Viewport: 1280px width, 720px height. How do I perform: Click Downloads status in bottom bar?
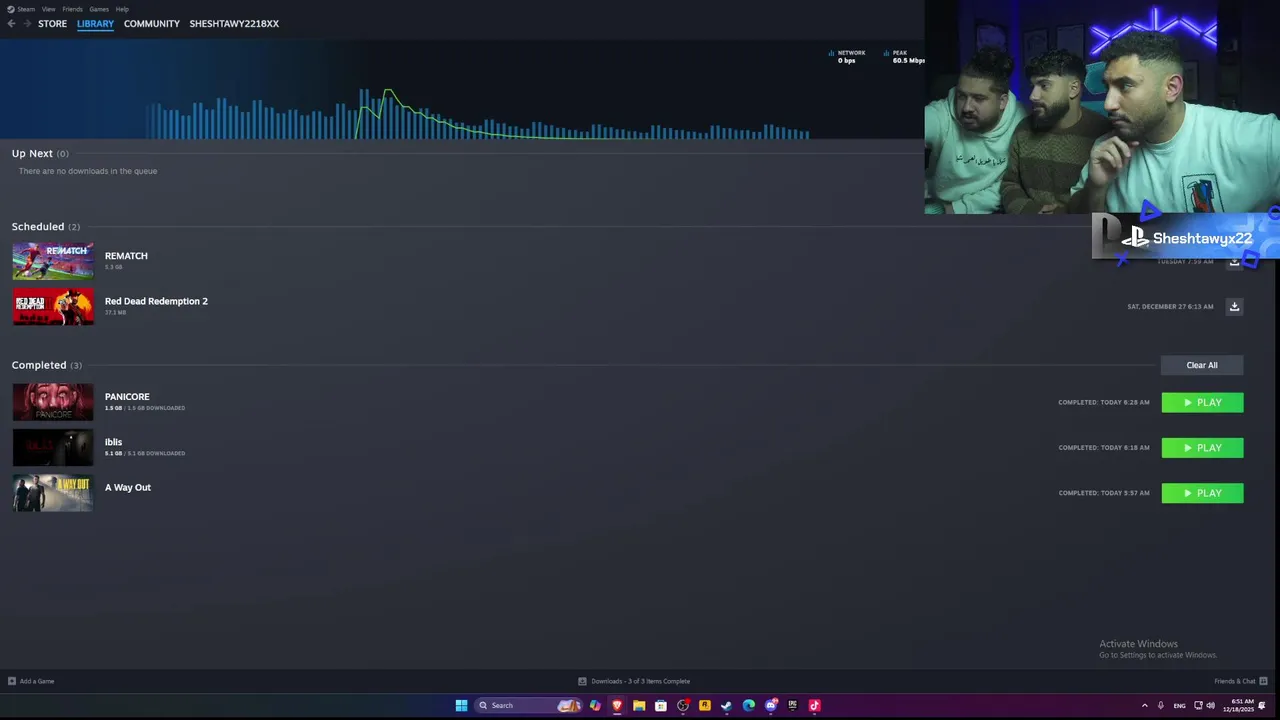[634, 681]
